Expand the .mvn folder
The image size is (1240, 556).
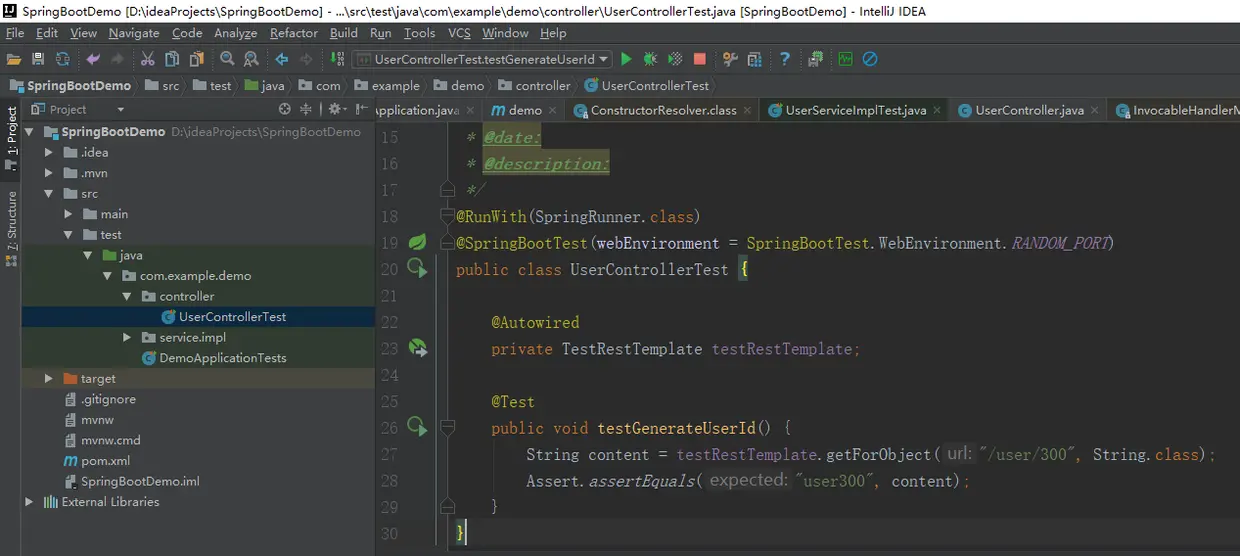49,173
